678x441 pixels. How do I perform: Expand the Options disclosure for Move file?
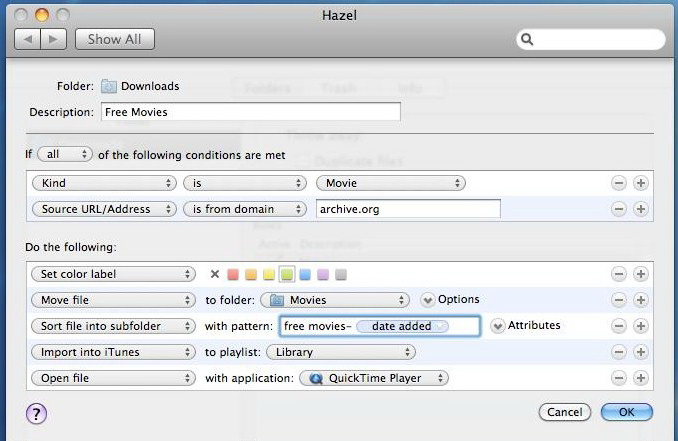coord(427,300)
